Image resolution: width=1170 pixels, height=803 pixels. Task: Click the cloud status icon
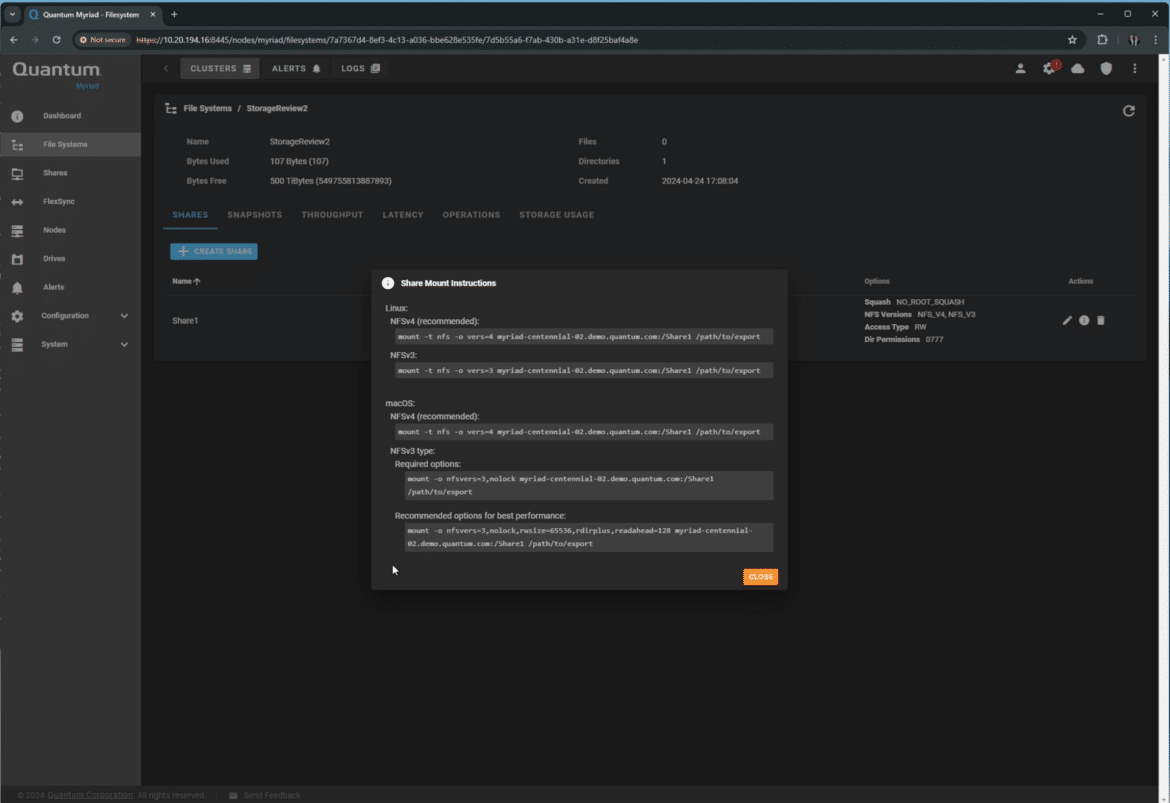tap(1077, 69)
